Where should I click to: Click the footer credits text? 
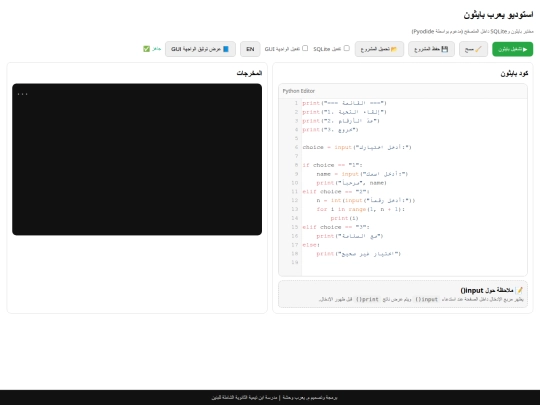click(x=274, y=397)
